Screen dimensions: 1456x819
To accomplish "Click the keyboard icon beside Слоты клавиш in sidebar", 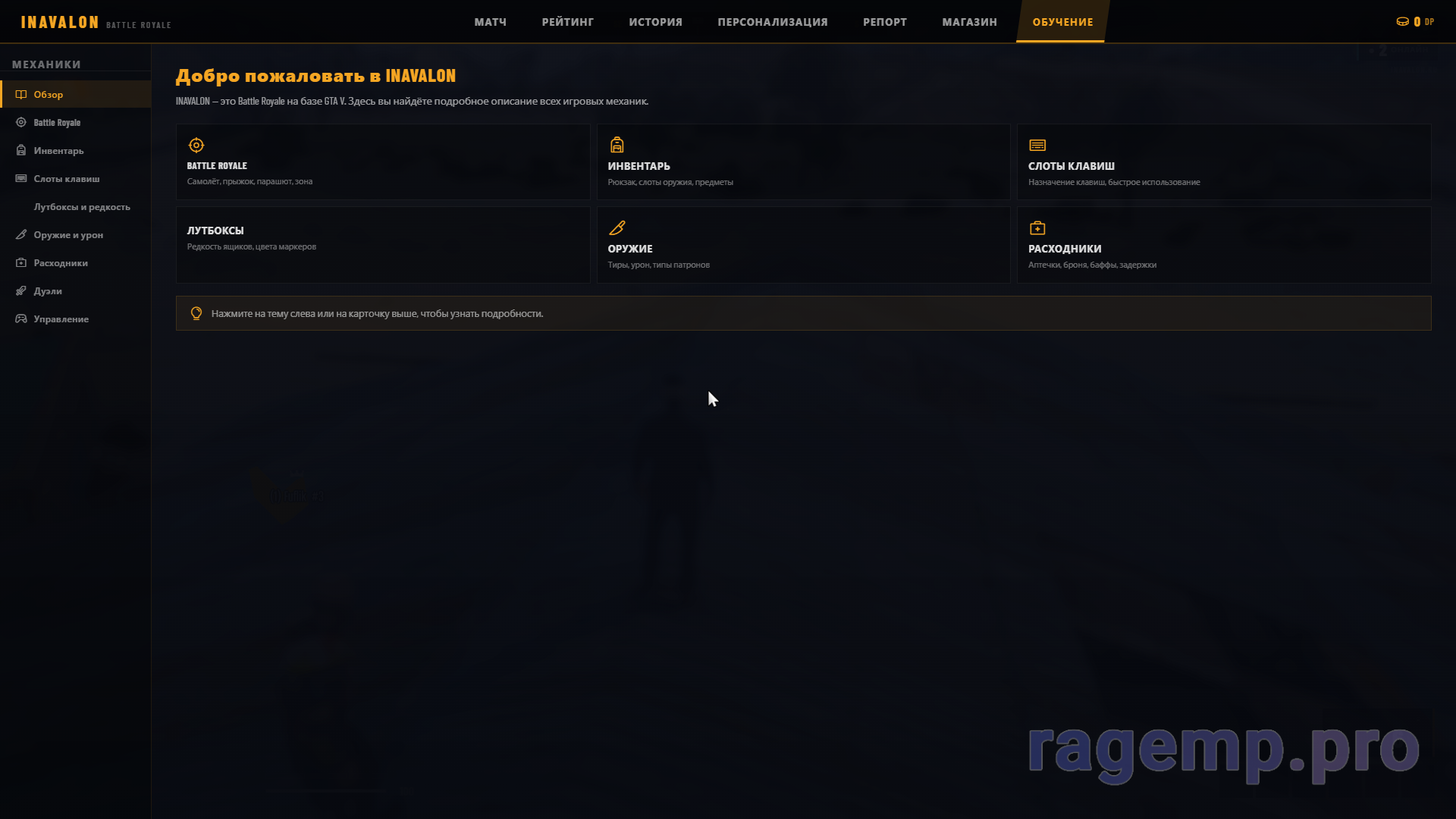I will (21, 178).
